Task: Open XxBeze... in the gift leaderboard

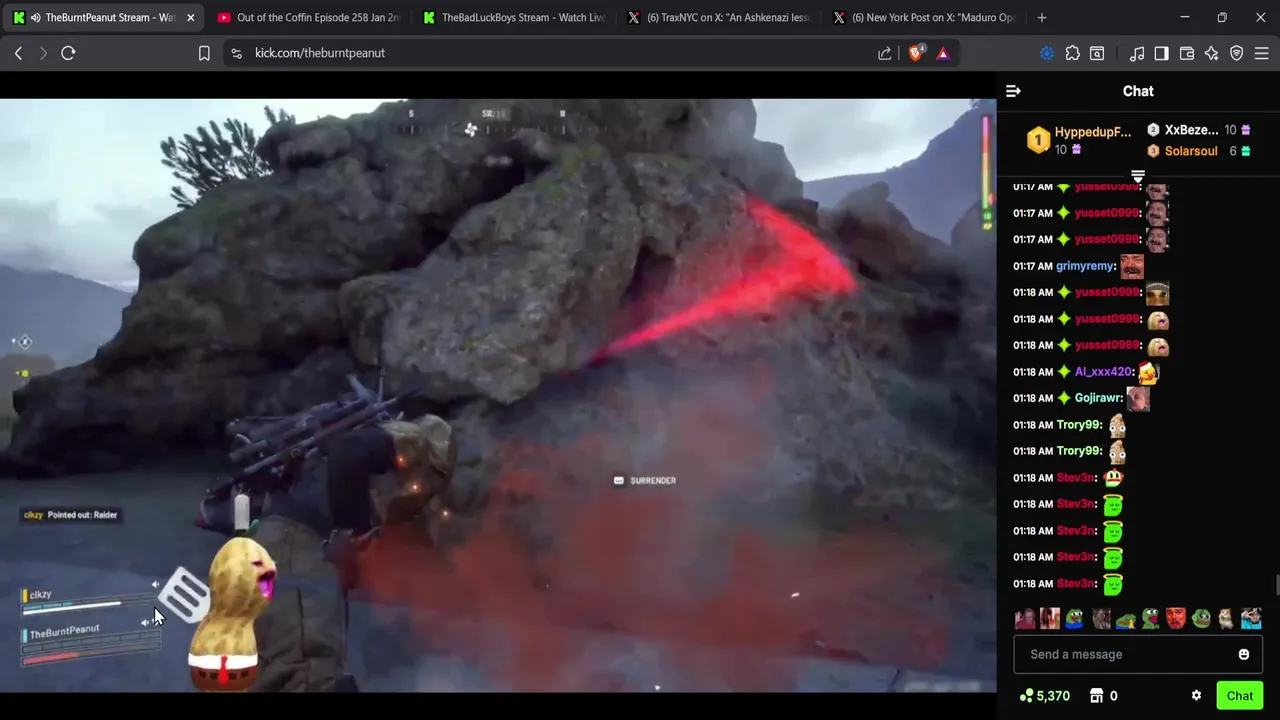Action: (1191, 130)
